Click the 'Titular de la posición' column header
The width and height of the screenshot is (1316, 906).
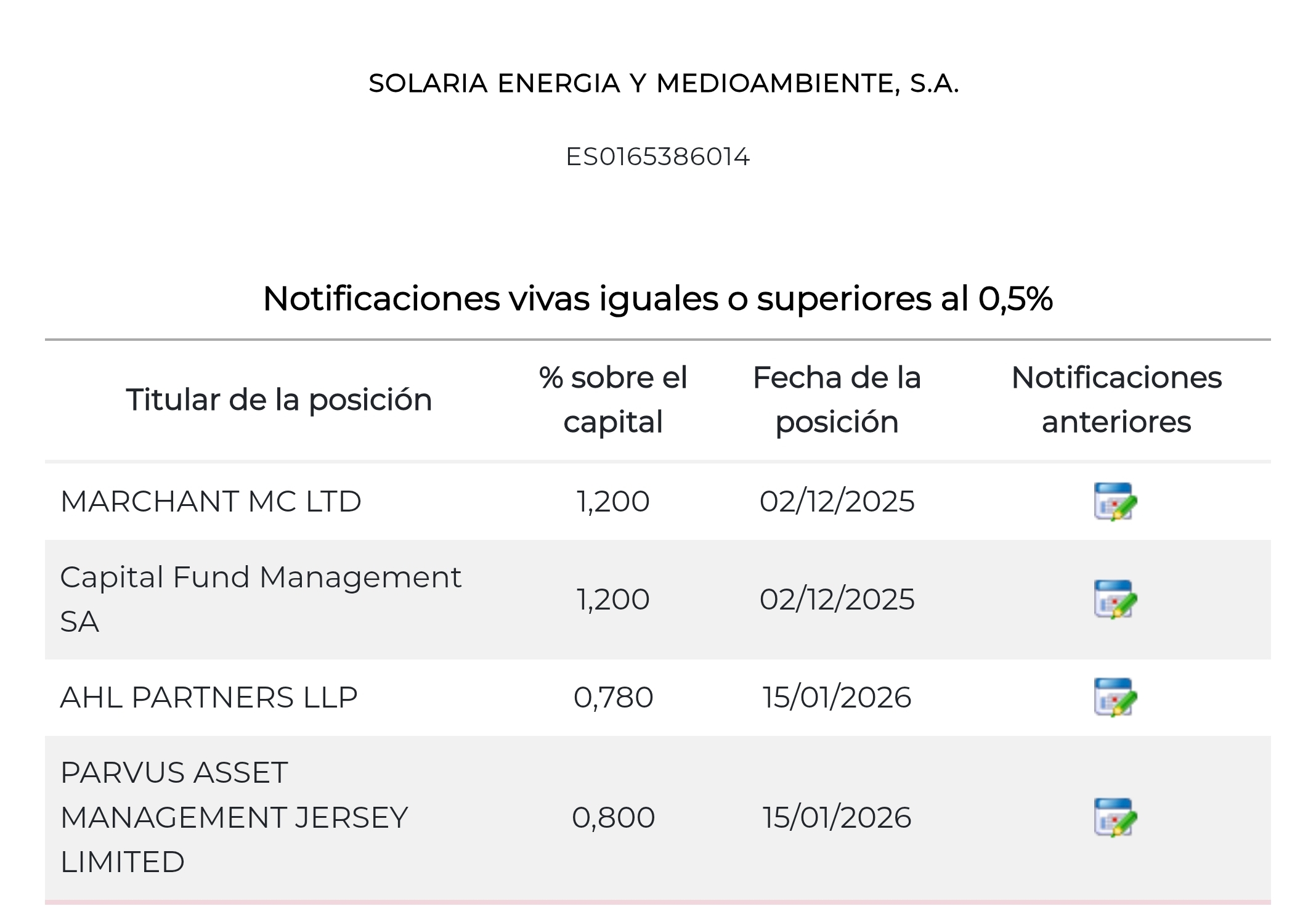tap(279, 400)
